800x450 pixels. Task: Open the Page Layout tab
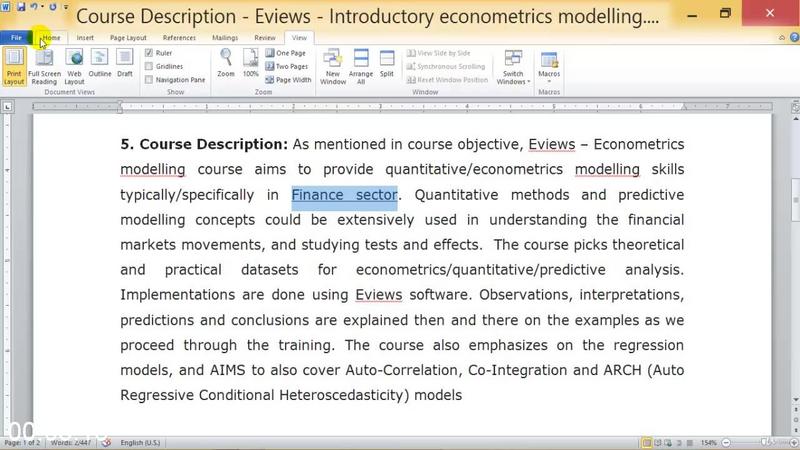[x=128, y=38]
